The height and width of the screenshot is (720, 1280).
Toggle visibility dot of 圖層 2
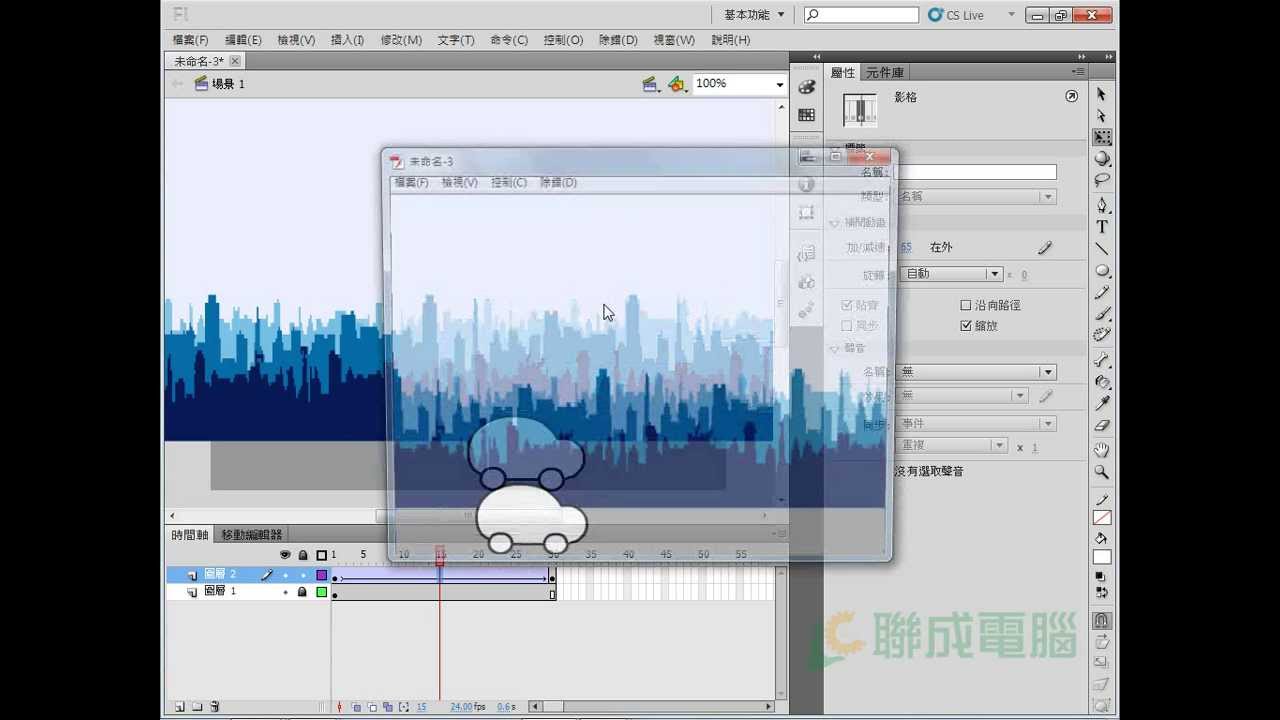(285, 576)
